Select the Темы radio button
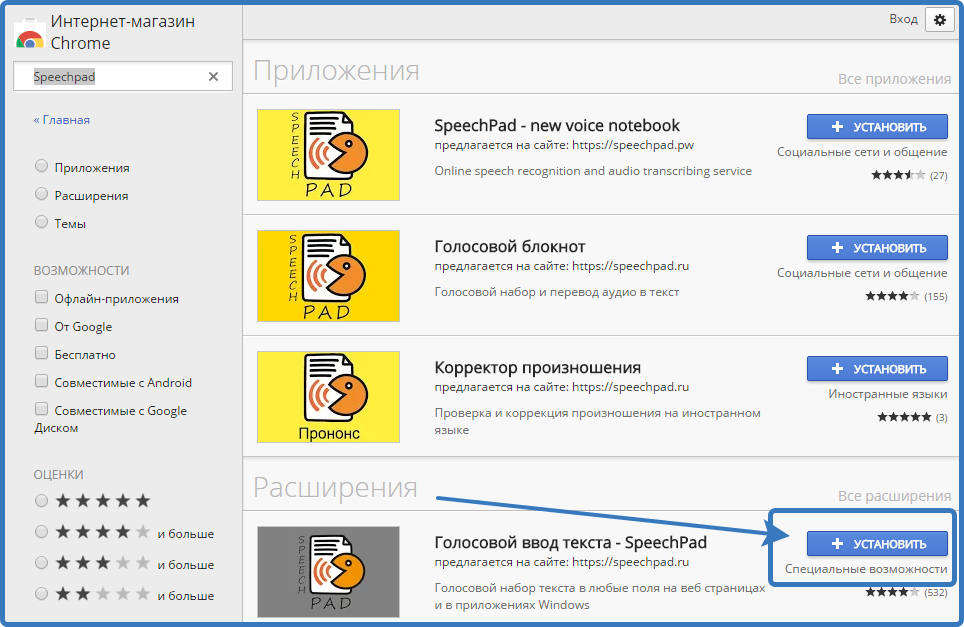The image size is (964, 627). point(41,223)
